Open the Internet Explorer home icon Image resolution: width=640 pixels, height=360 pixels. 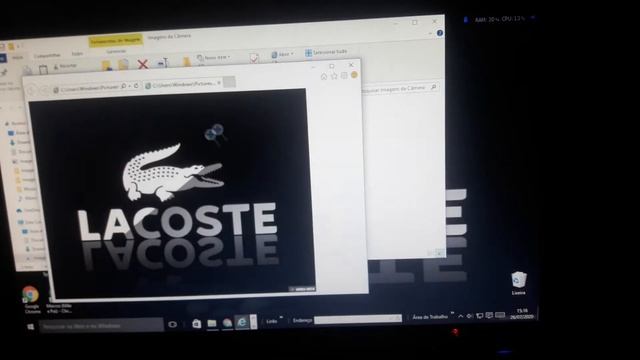pos(324,76)
